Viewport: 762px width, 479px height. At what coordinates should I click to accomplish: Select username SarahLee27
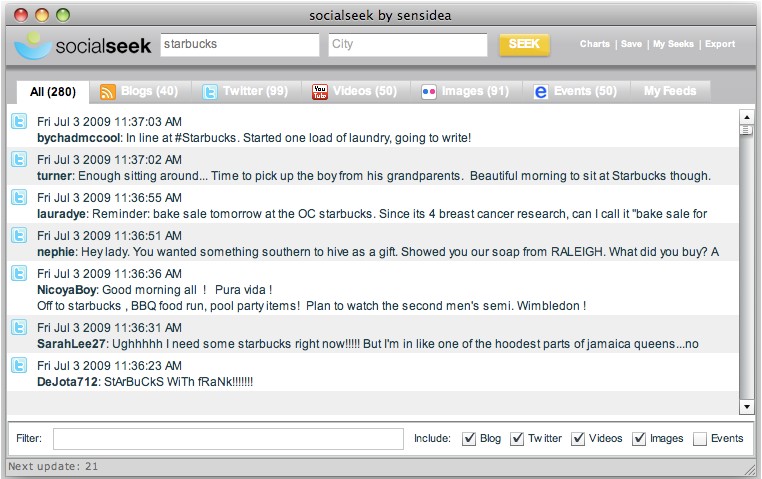tap(71, 343)
